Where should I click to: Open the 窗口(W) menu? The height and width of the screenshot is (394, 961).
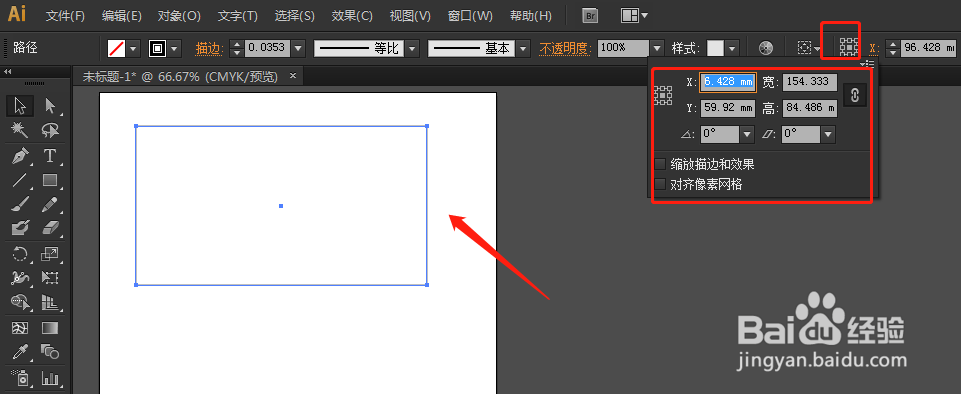(x=470, y=16)
